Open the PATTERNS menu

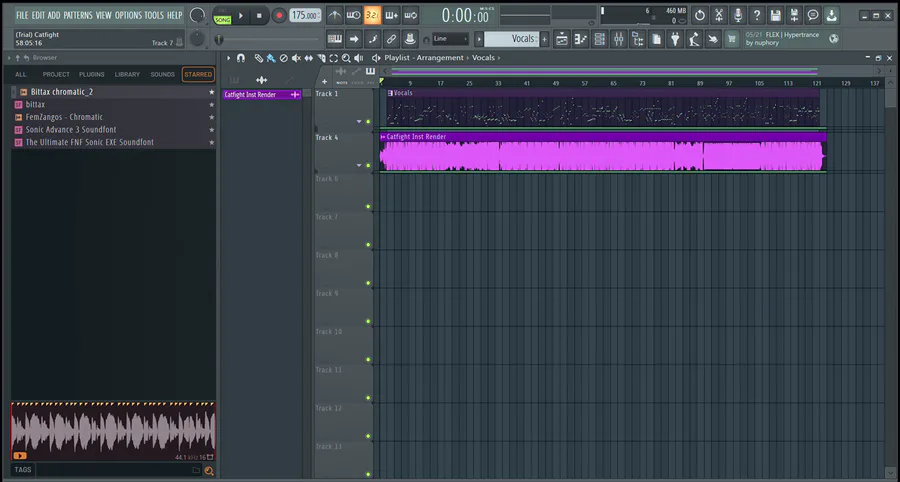[x=77, y=15]
